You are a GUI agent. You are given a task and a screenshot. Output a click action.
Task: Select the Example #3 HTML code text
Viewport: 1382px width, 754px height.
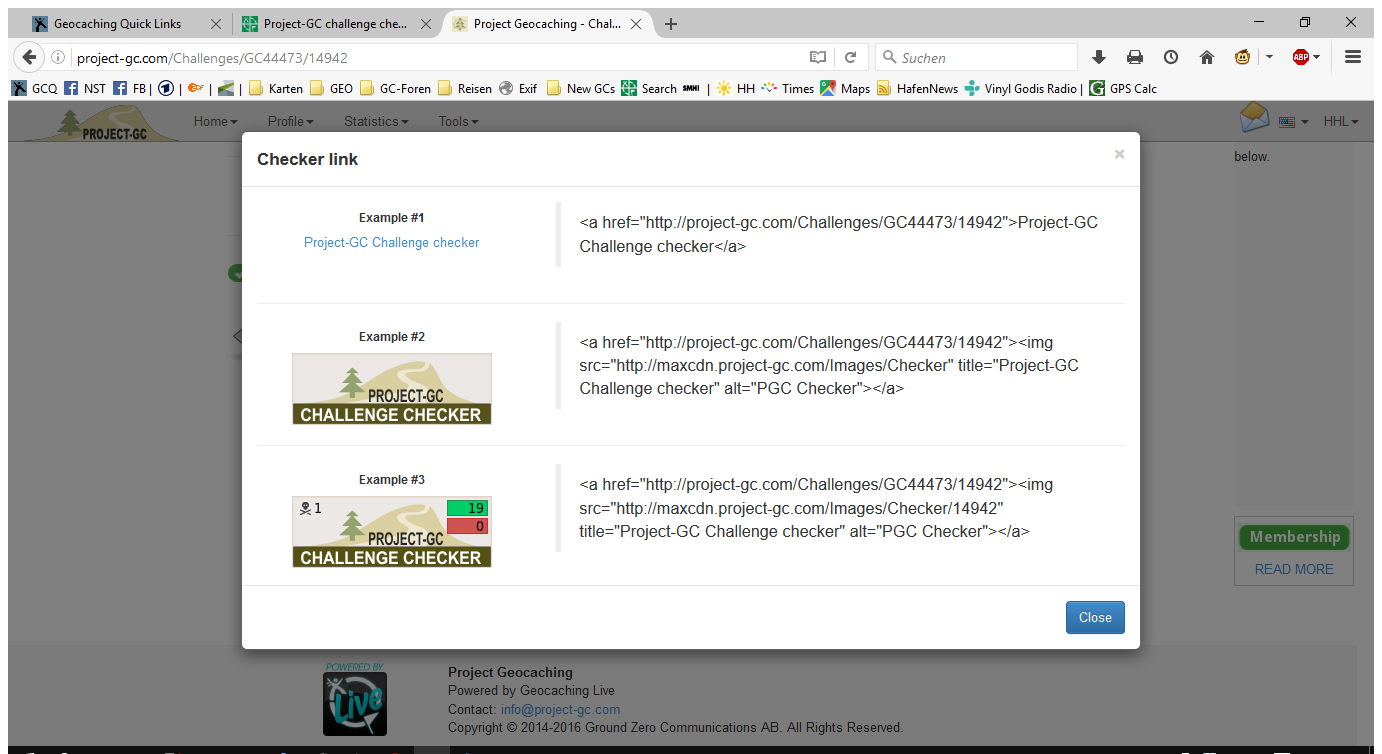[816, 508]
